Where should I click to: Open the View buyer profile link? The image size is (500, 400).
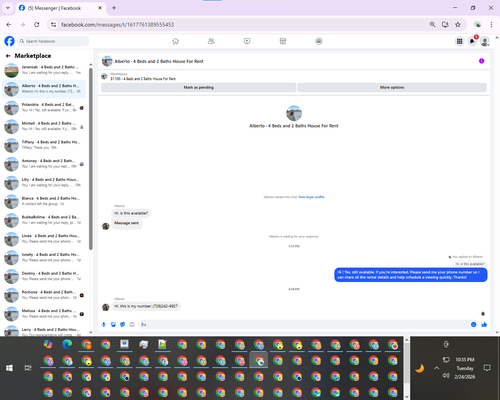[311, 197]
